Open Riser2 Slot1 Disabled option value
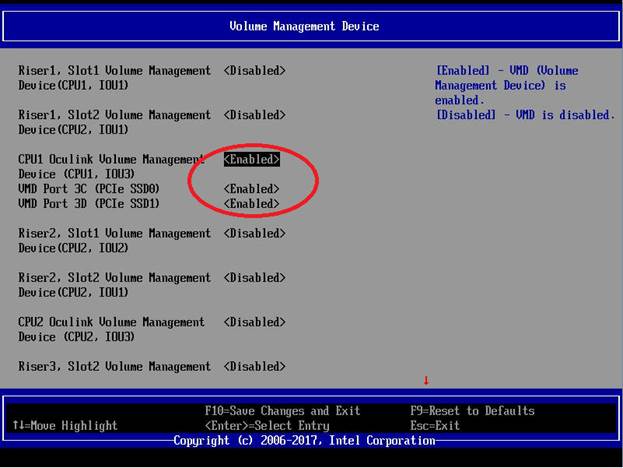Screen dimensions: 623x468 (x=254, y=233)
